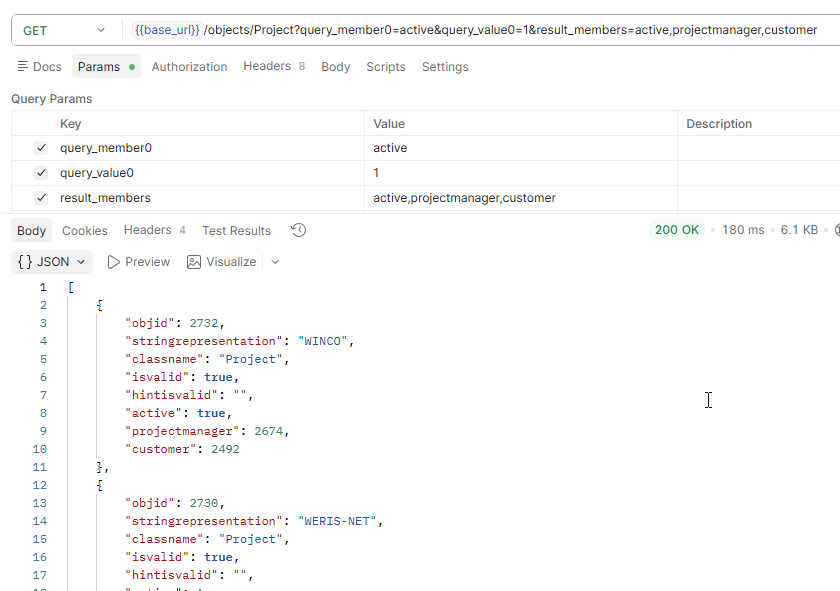
Task: Click line number 11 in gutter
Action: [x=40, y=467]
